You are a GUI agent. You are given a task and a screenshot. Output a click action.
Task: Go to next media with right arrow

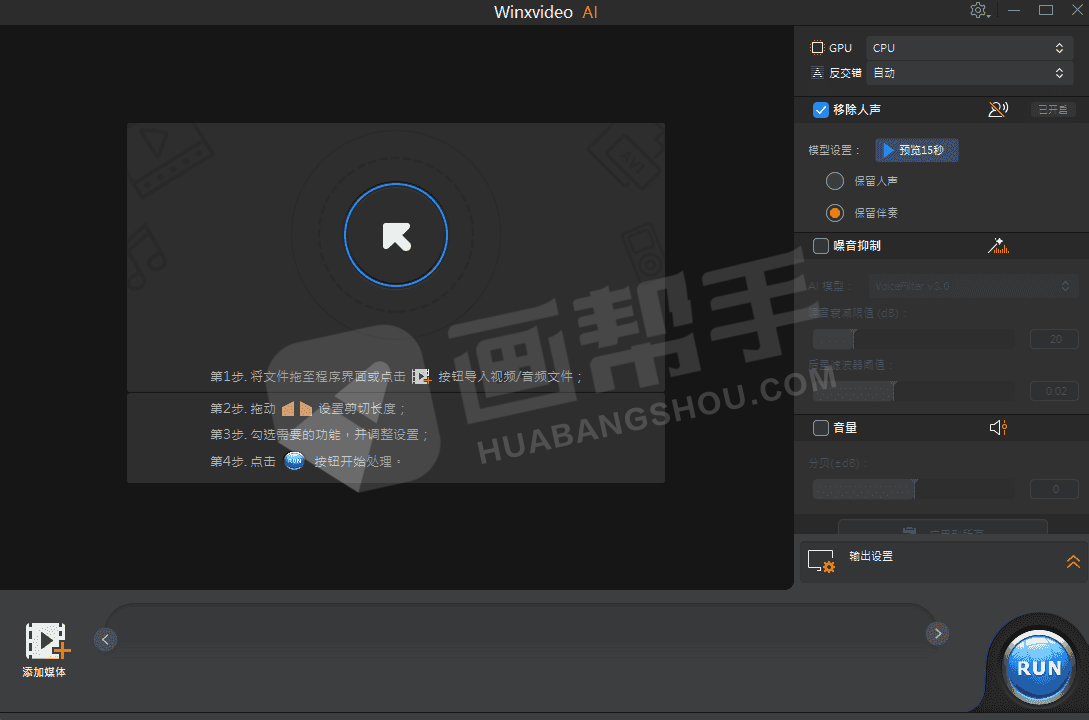point(938,633)
